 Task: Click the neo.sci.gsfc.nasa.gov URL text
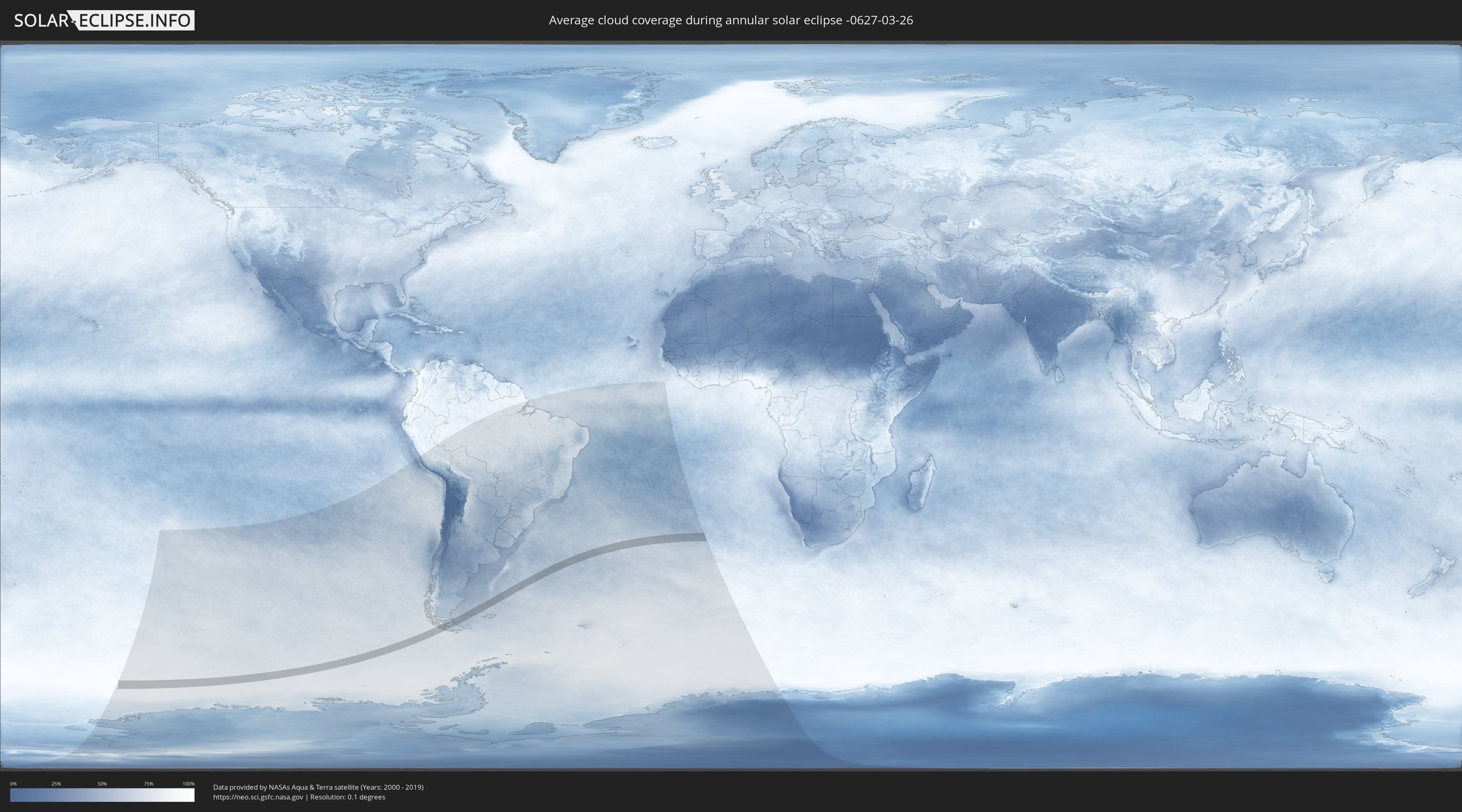click(x=258, y=797)
